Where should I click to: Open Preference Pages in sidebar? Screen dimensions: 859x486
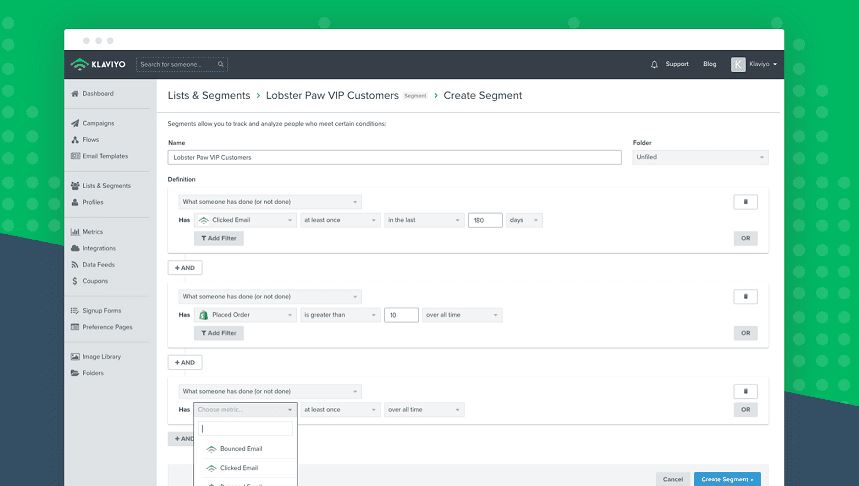[x=107, y=327]
